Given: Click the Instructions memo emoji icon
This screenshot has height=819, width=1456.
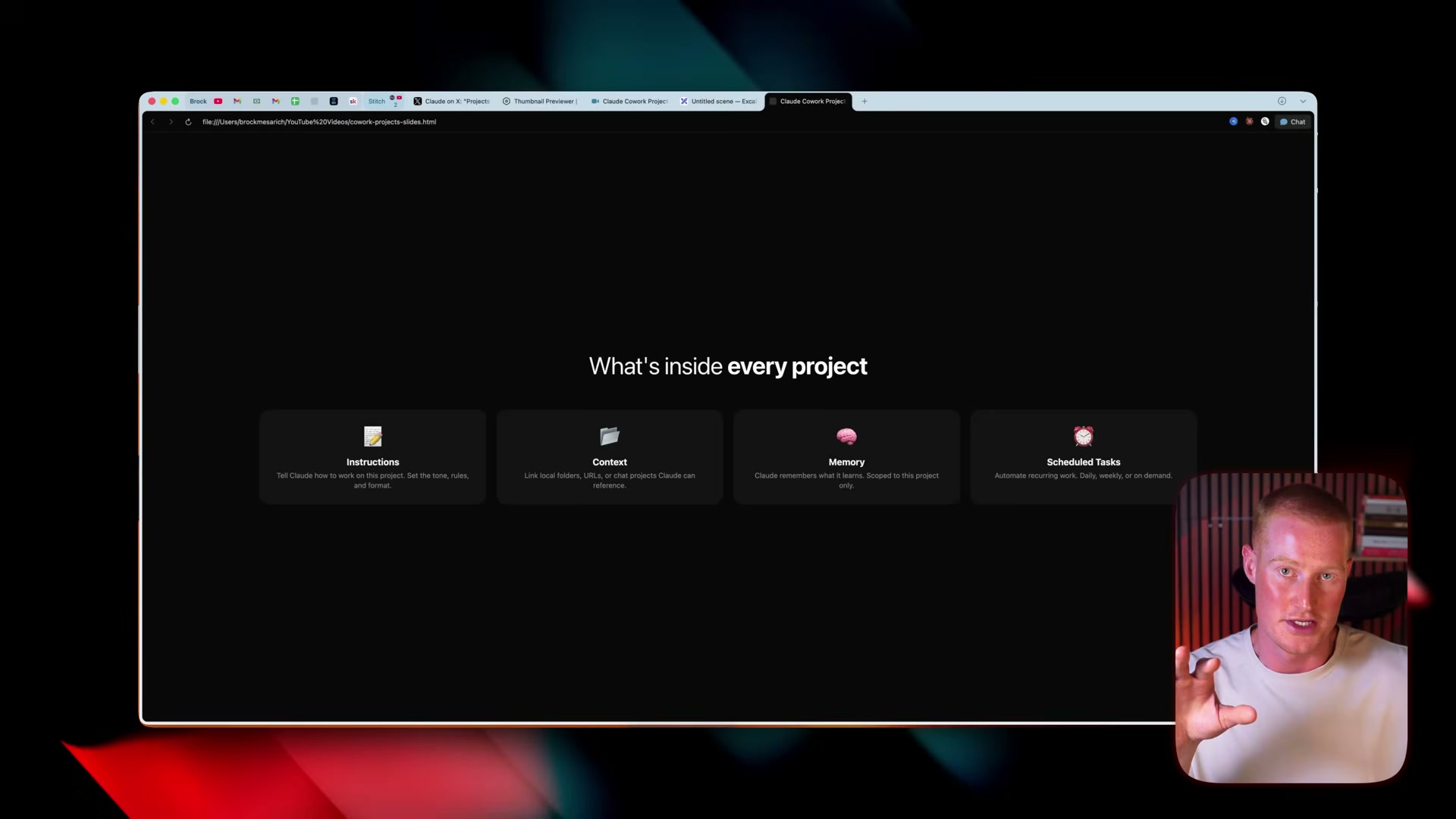Looking at the screenshot, I should click(373, 436).
